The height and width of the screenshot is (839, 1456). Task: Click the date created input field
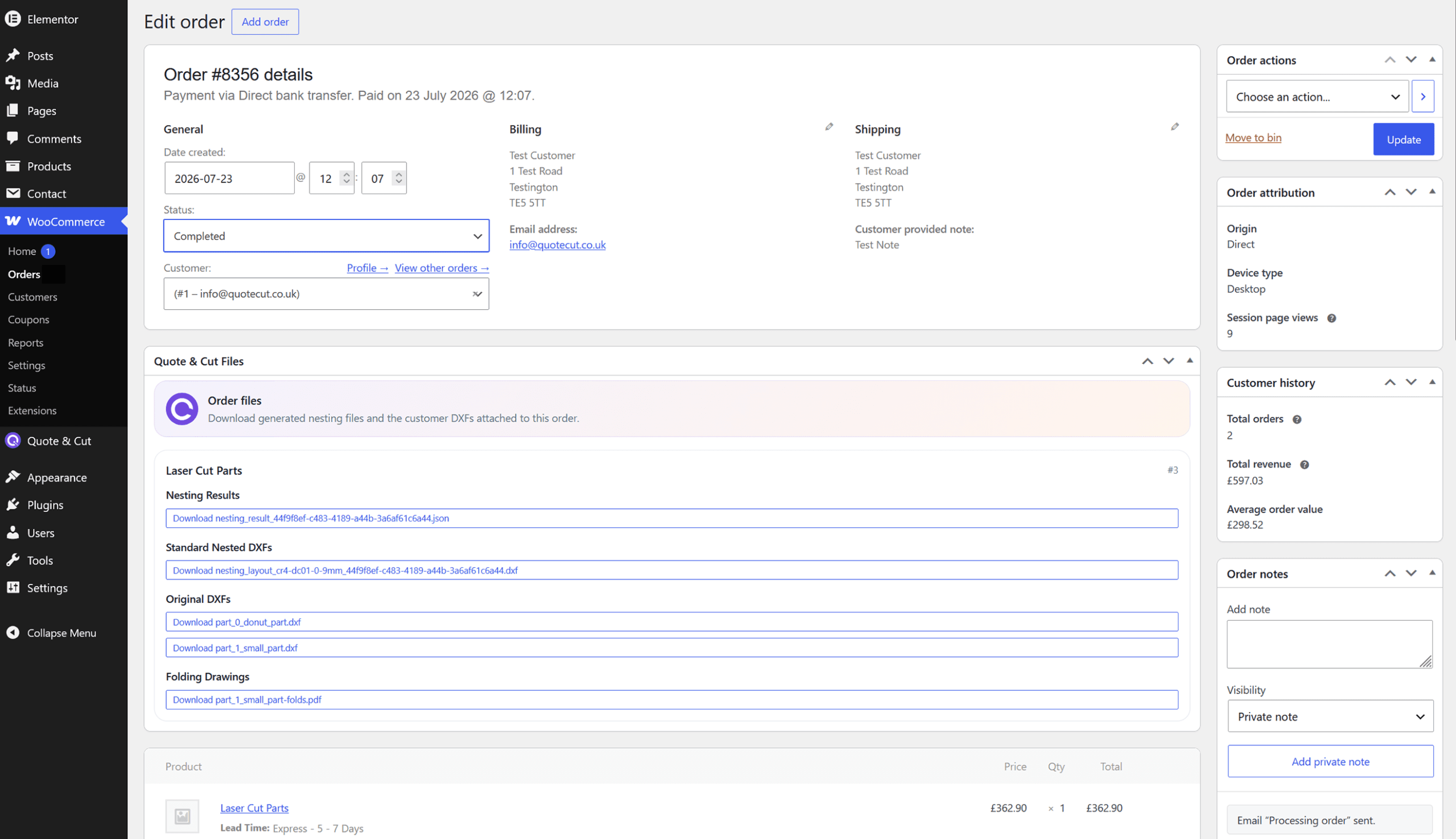point(229,178)
